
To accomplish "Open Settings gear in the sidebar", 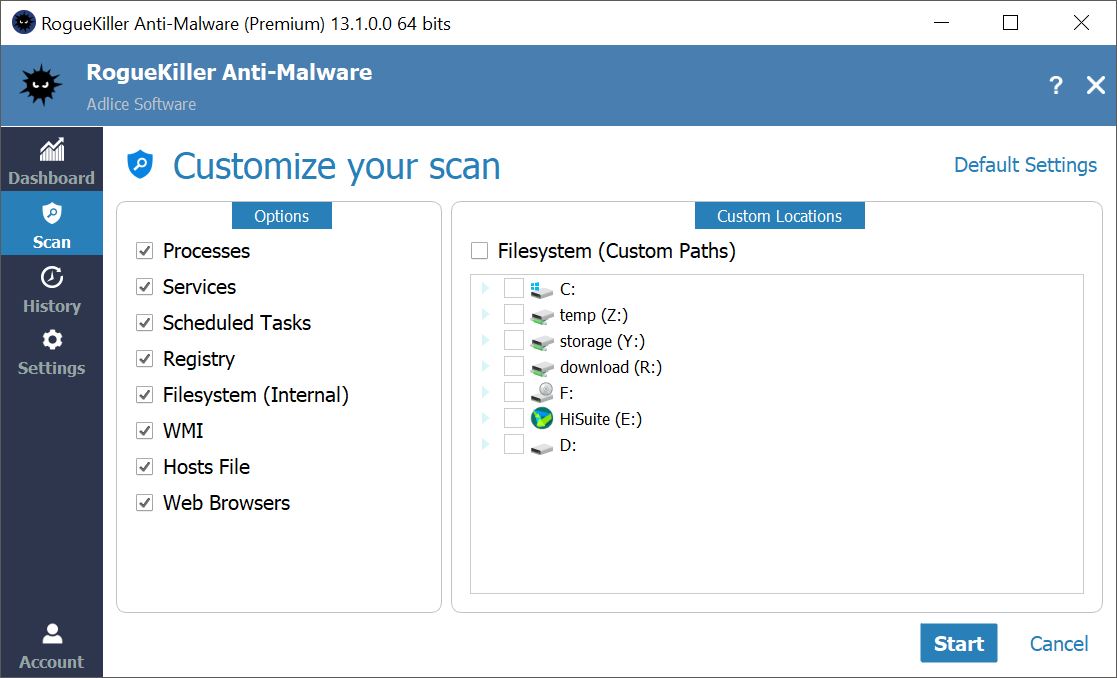I will (x=51, y=352).
